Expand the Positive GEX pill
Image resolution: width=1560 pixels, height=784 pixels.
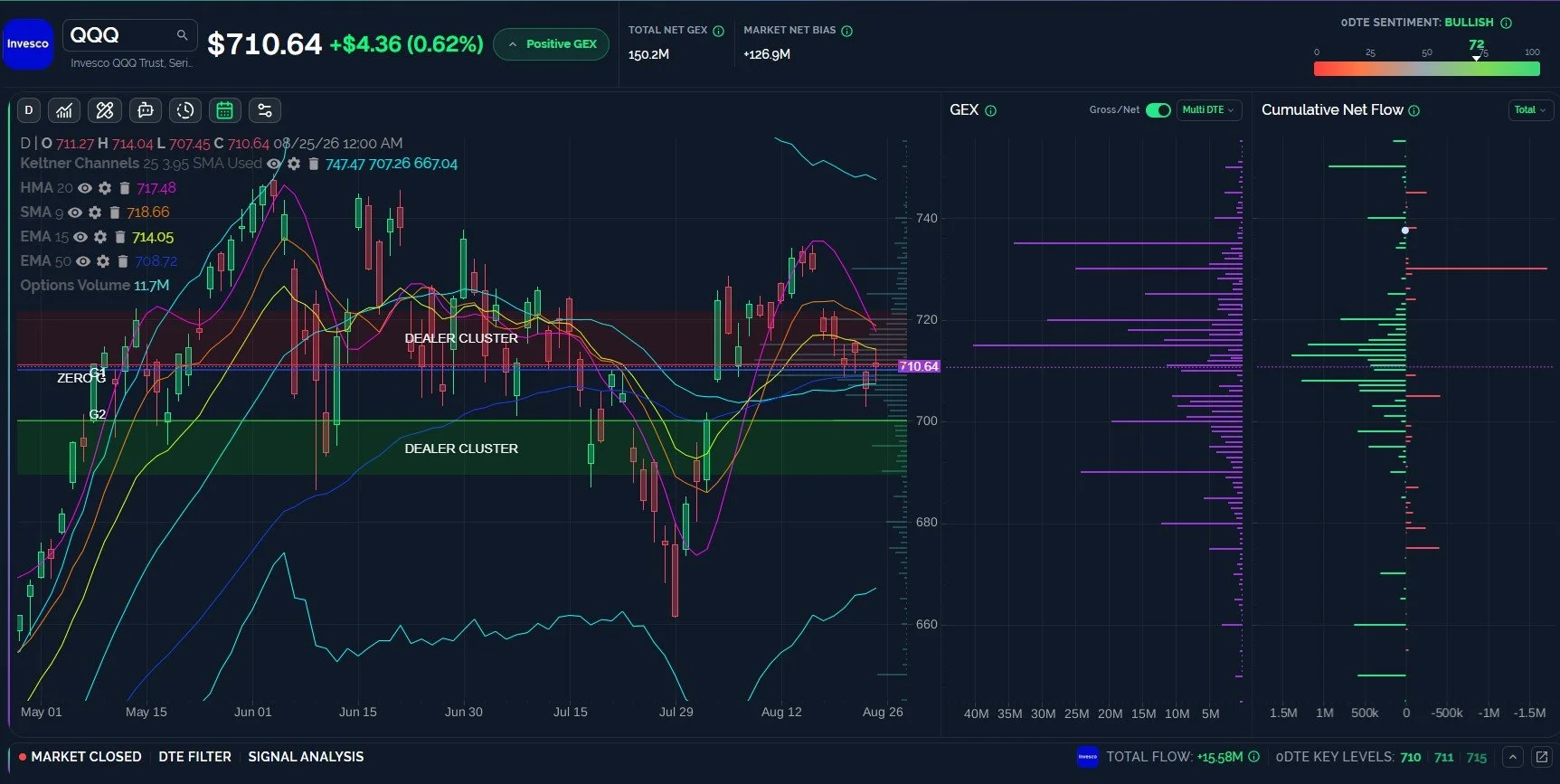[x=552, y=44]
